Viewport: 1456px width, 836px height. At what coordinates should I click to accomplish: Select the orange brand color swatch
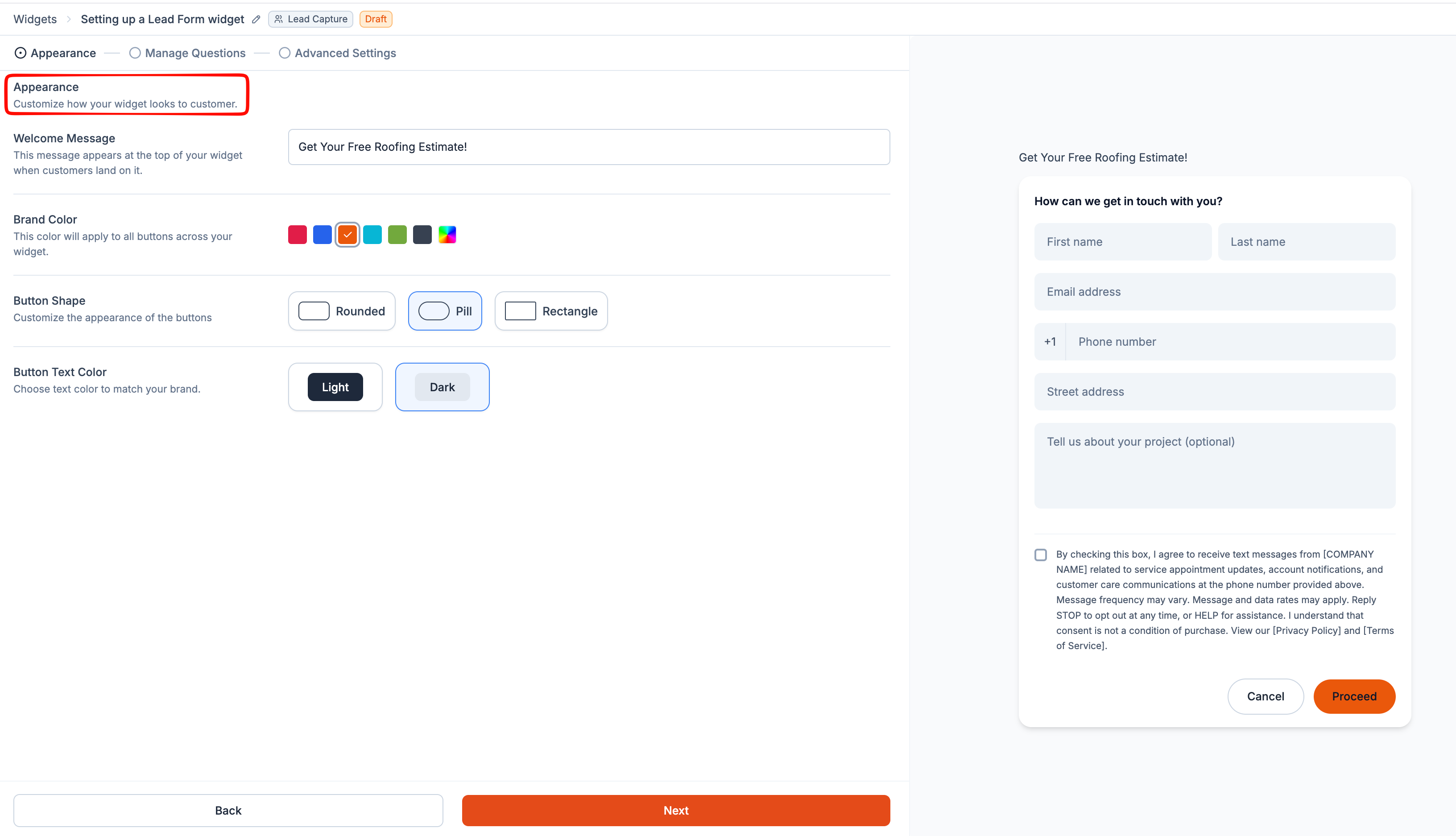click(347, 235)
